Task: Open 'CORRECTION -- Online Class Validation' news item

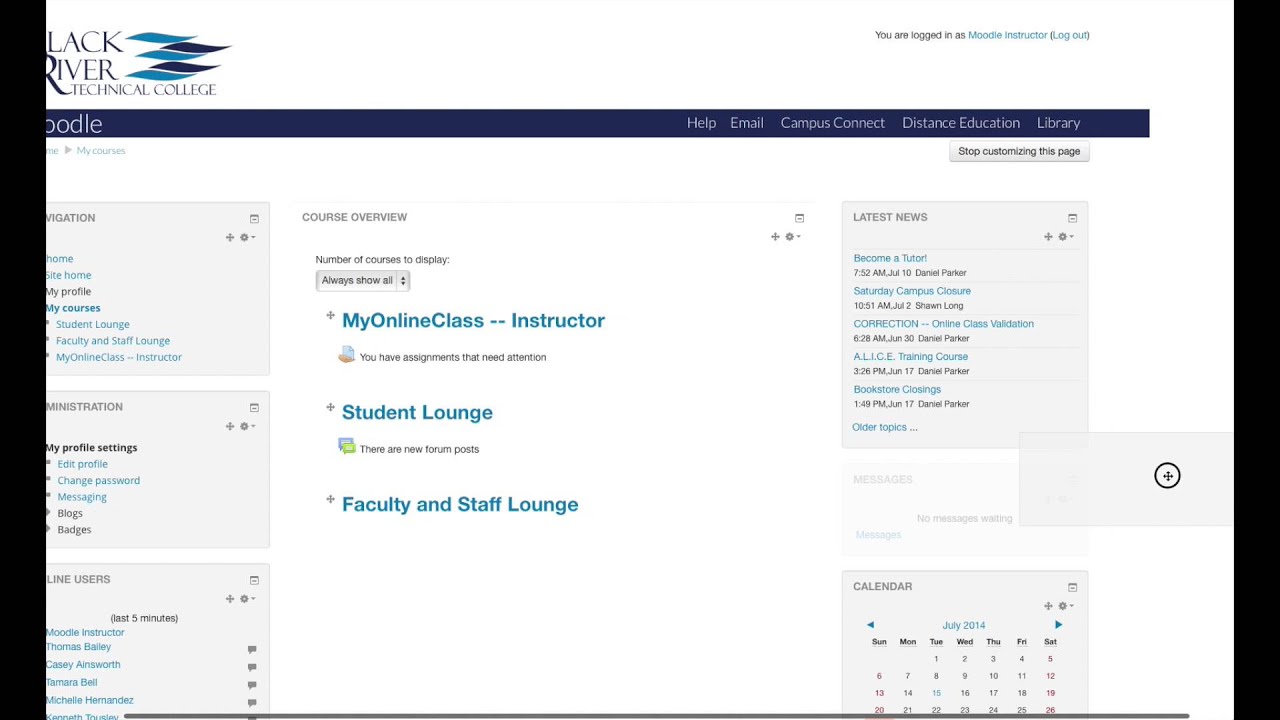Action: (x=943, y=324)
